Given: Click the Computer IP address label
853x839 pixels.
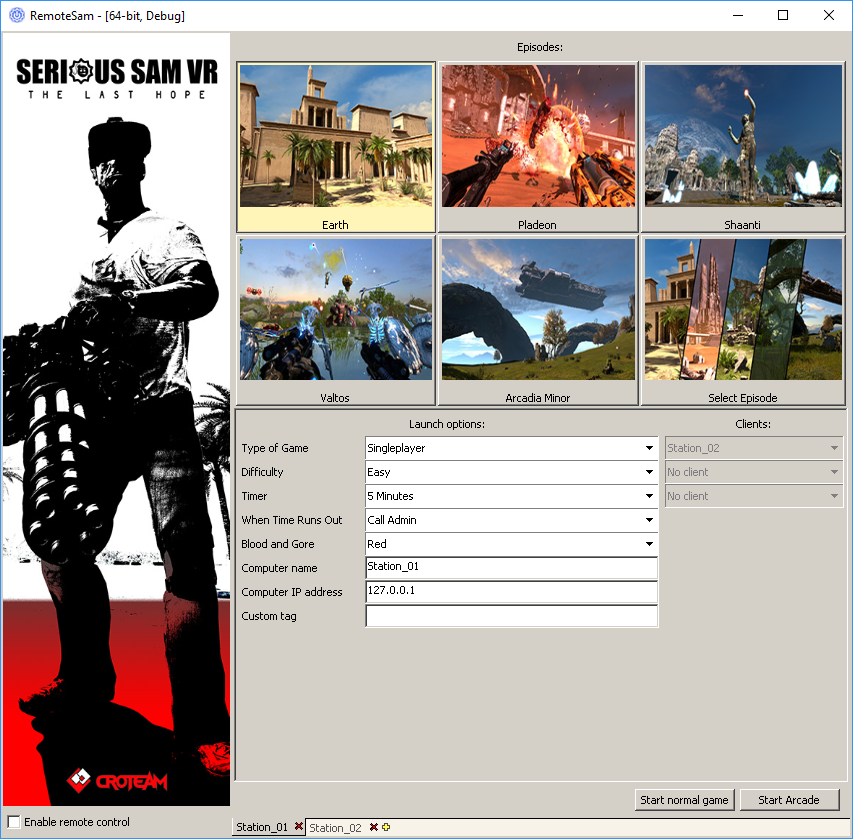Looking at the screenshot, I should [x=292, y=591].
